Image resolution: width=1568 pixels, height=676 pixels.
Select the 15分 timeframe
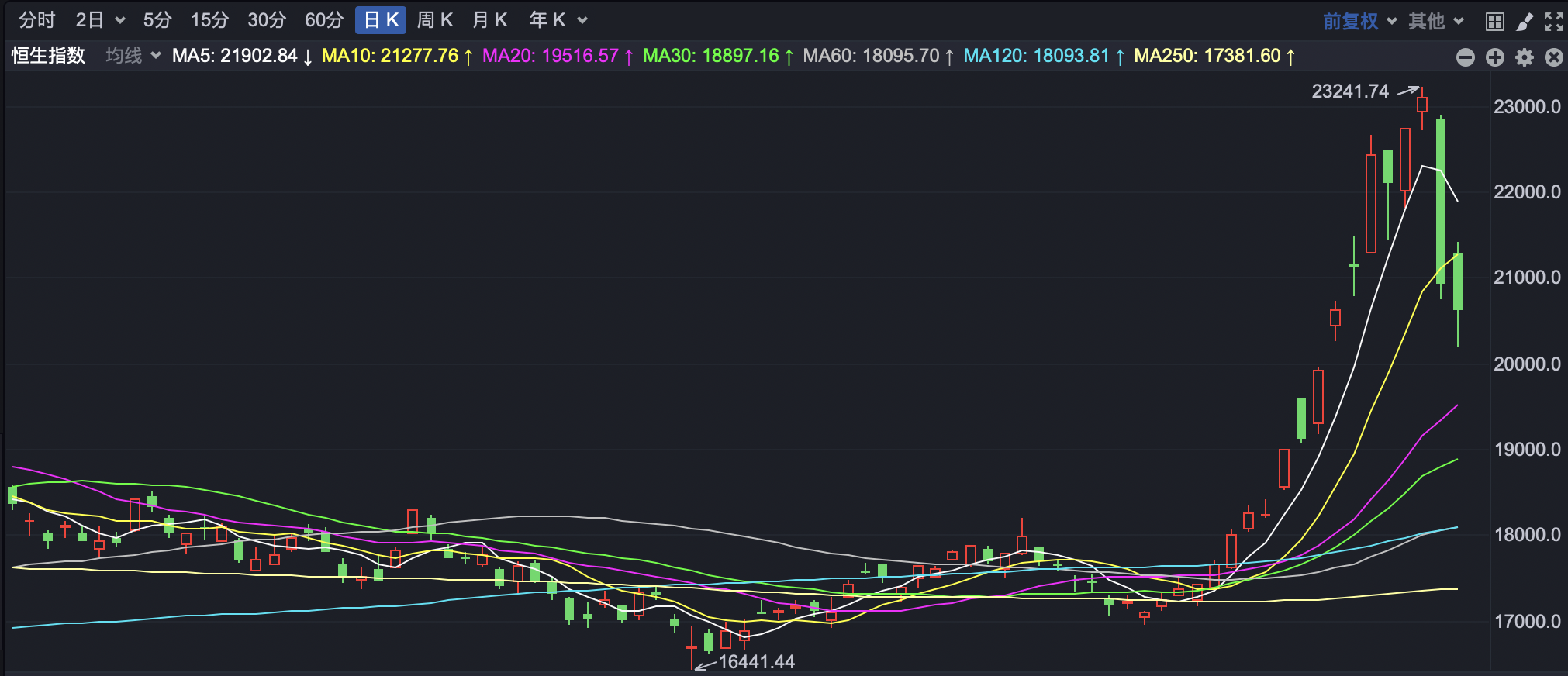click(x=209, y=20)
